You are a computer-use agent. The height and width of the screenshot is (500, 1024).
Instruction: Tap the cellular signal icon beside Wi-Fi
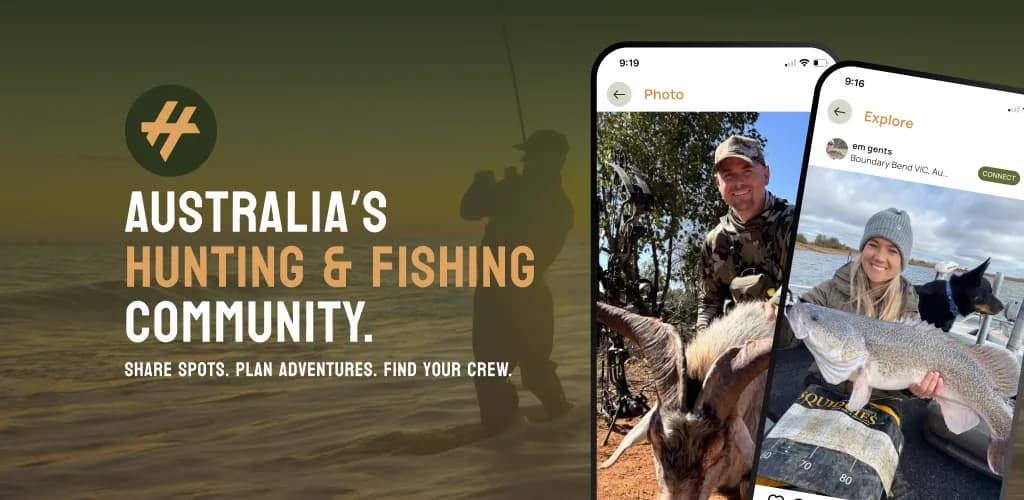point(790,63)
